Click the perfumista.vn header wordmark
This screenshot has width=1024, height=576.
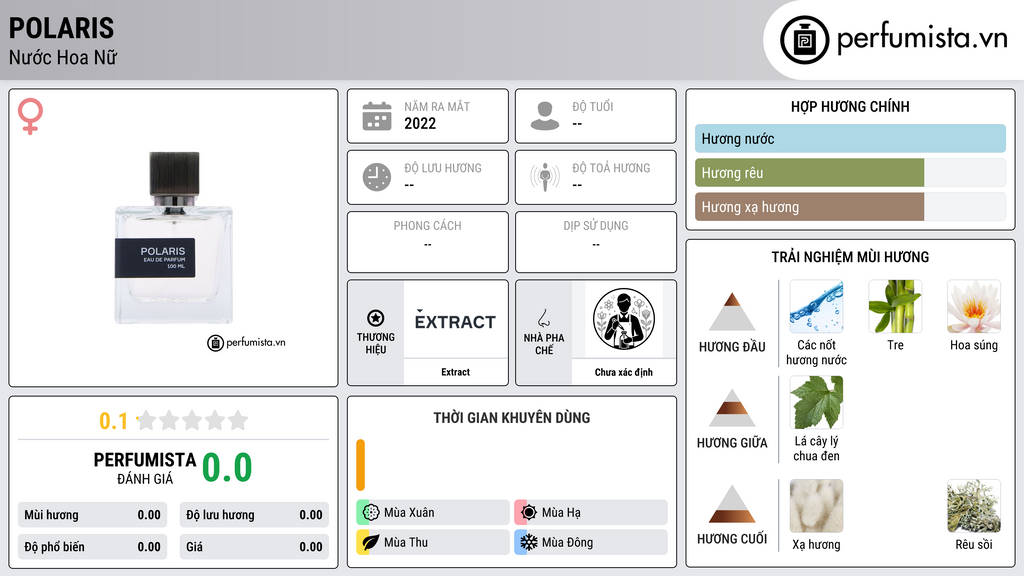point(922,39)
